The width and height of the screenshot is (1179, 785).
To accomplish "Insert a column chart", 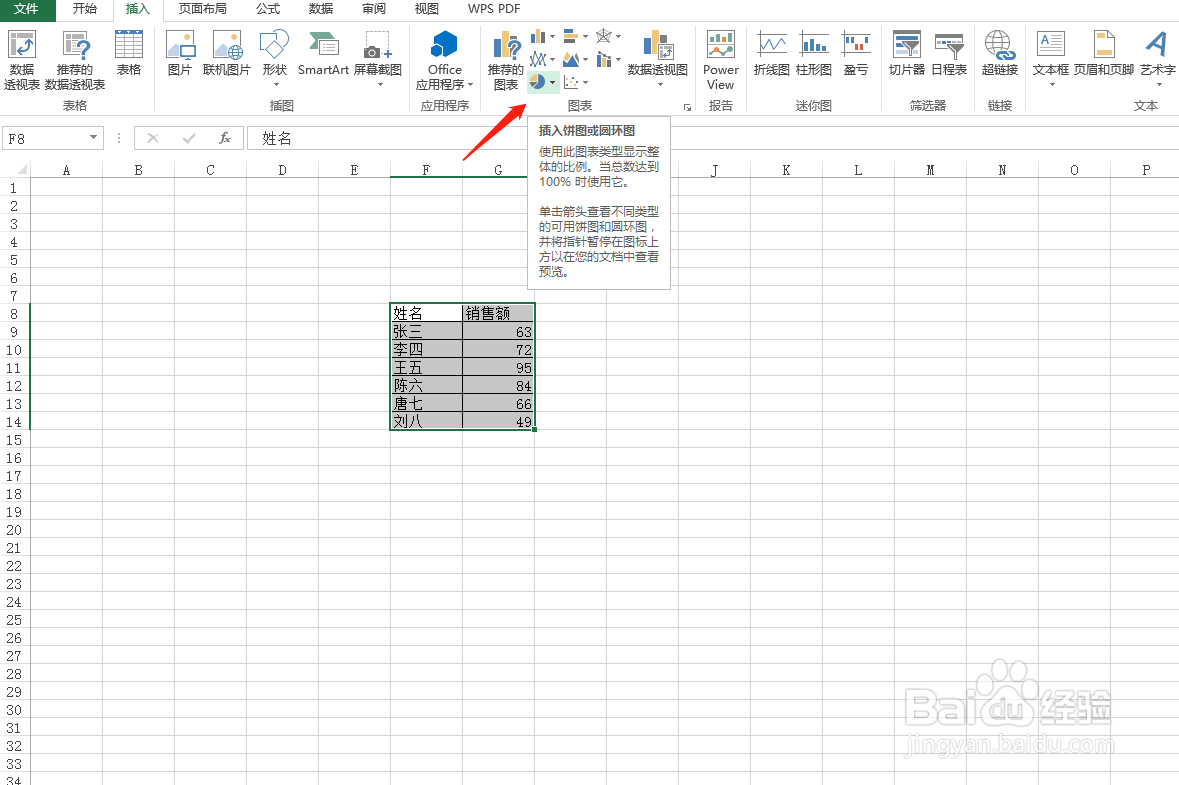I will (x=538, y=36).
